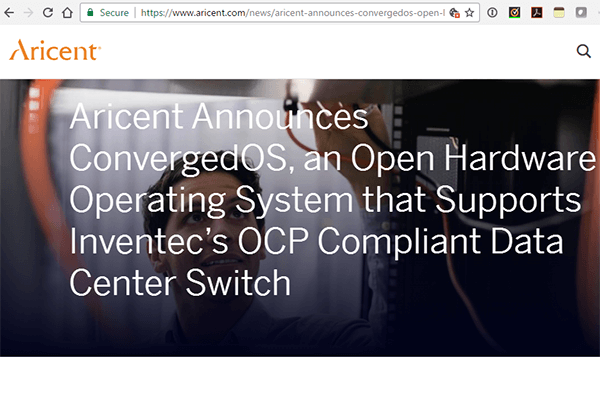Open the site search magnifier

tap(583, 52)
